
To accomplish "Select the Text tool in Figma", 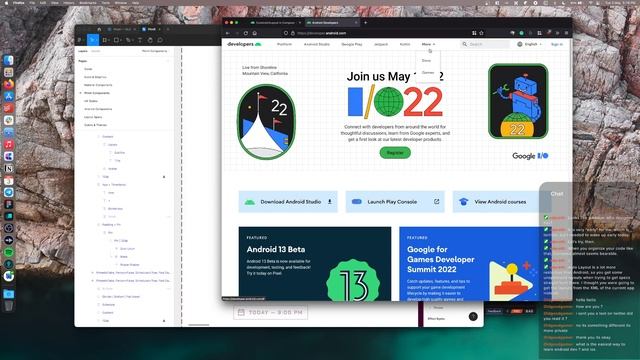I will 140,40.
